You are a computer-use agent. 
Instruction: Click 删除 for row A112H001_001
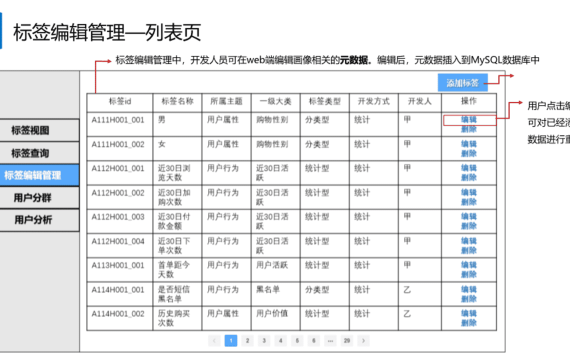point(469,177)
